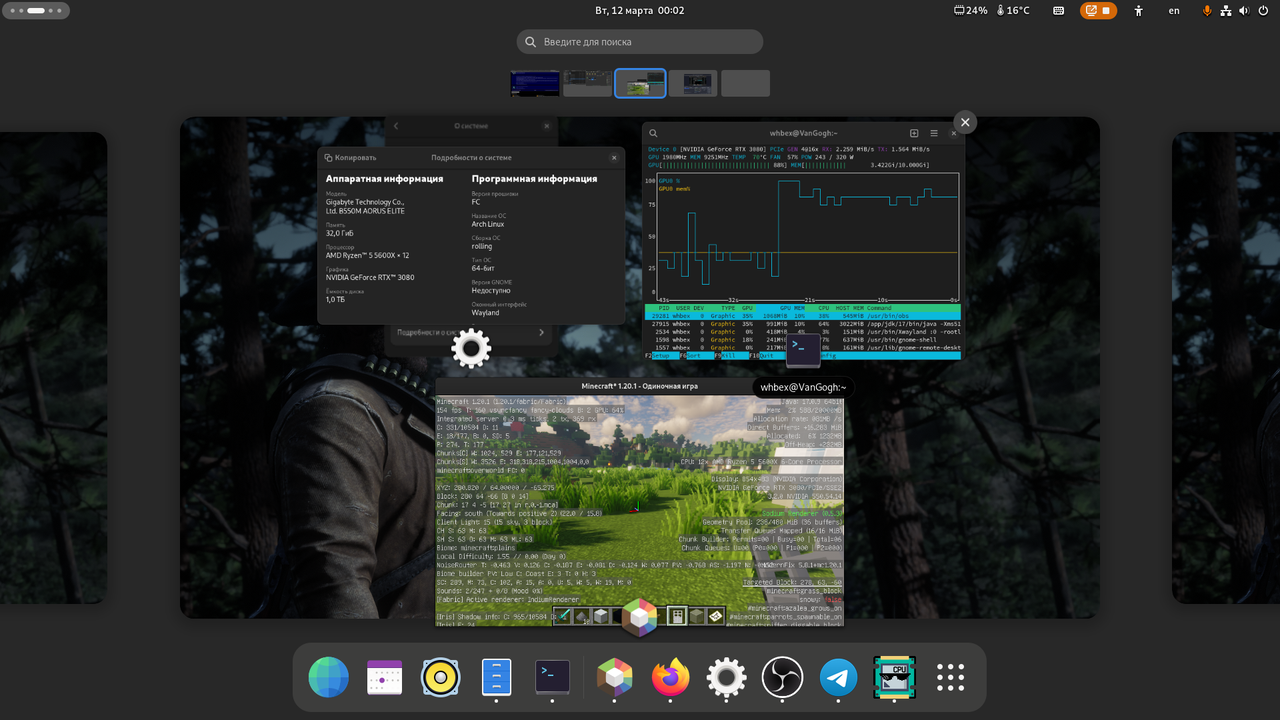This screenshot has width=1280, height=720.
Task: Select the '/usr/bin/gnome-shell' process row
Action: pos(805,340)
